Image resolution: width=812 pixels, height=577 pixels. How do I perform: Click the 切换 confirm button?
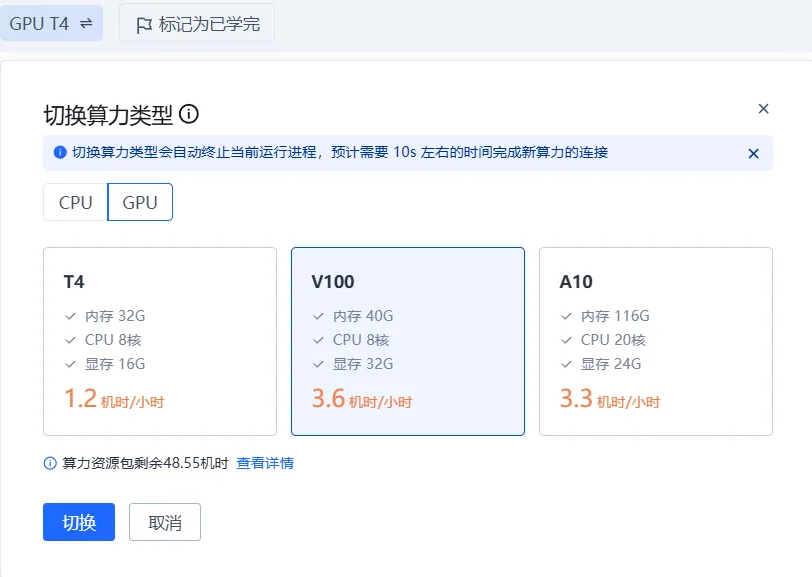coord(79,522)
